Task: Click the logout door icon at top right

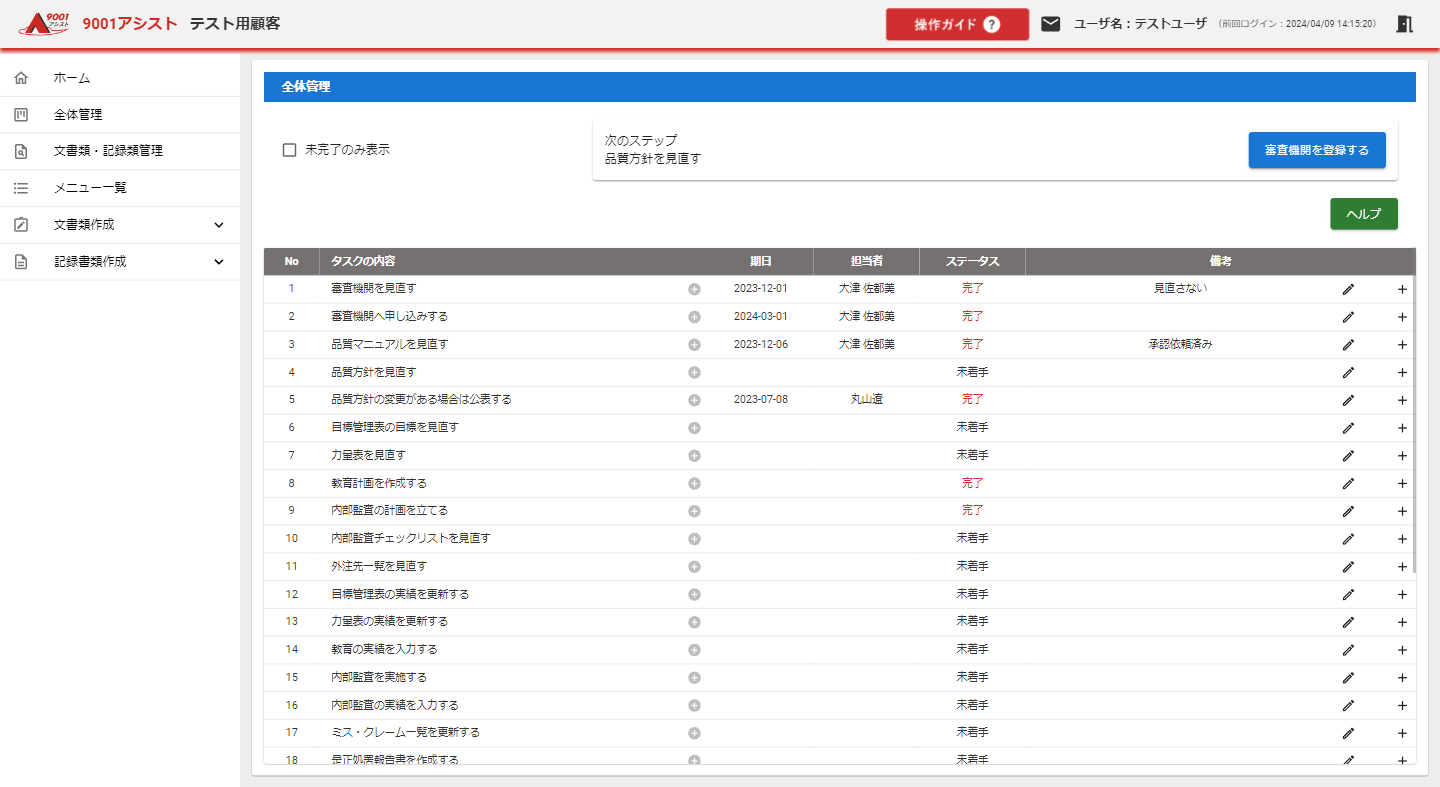Action: click(x=1404, y=22)
